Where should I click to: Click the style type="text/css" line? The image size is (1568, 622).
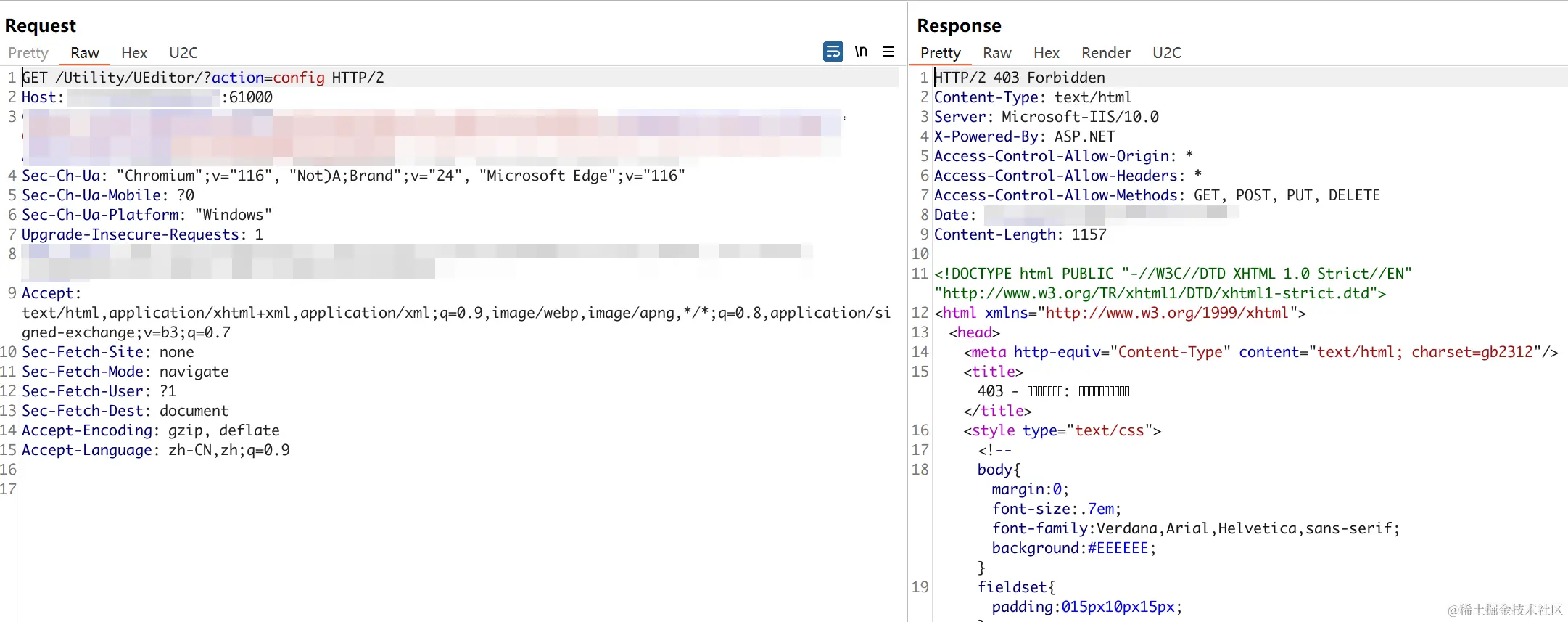click(1062, 430)
